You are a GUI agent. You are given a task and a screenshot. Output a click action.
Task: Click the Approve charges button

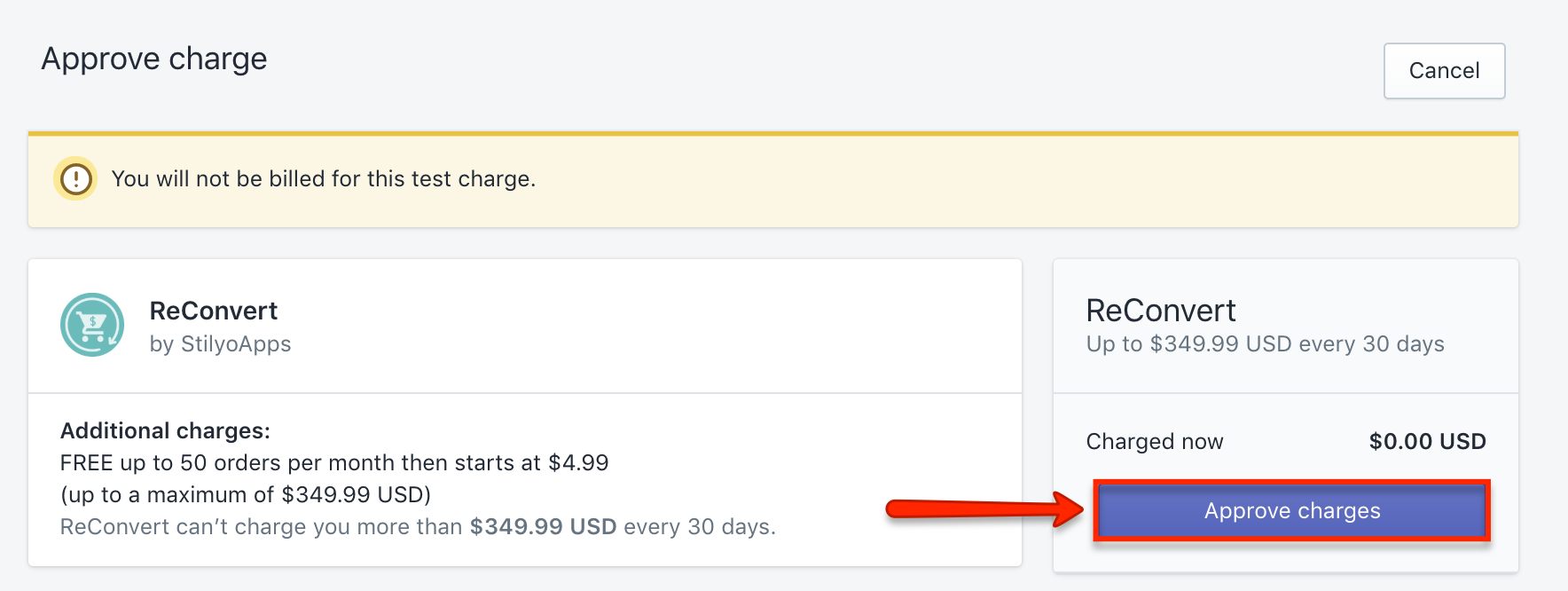(1292, 511)
